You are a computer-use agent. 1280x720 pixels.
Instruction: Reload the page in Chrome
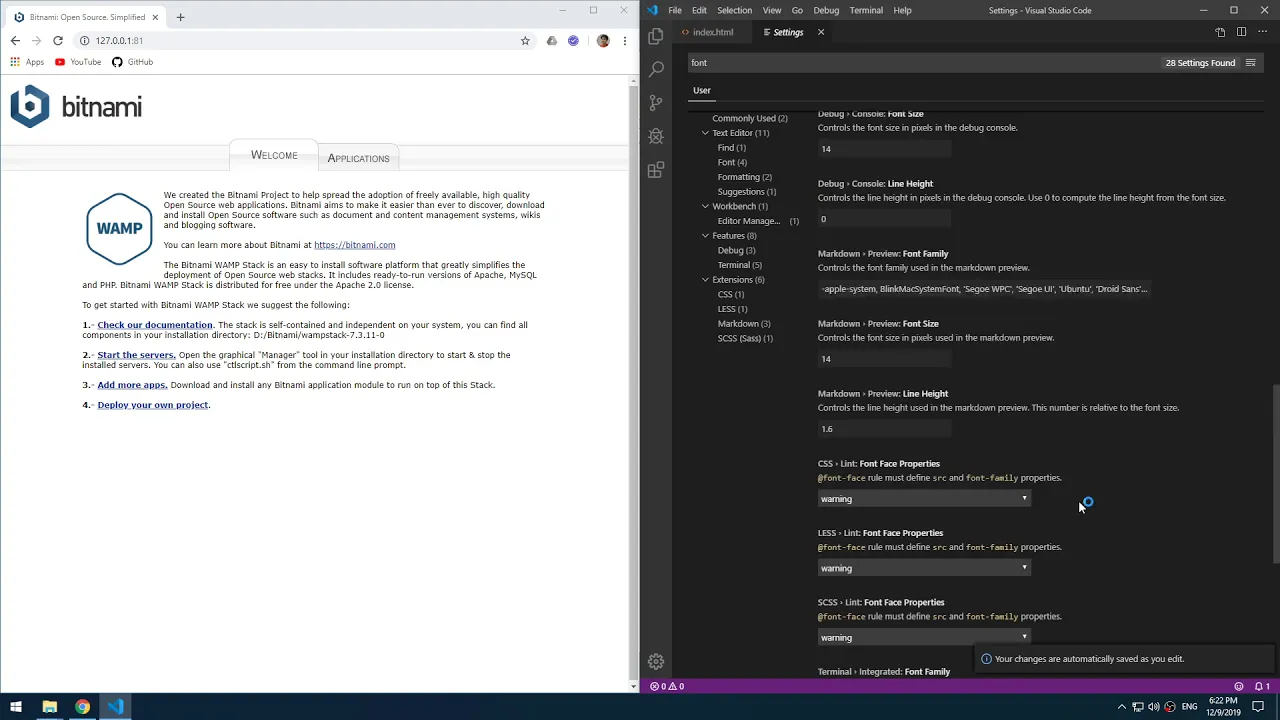point(58,41)
